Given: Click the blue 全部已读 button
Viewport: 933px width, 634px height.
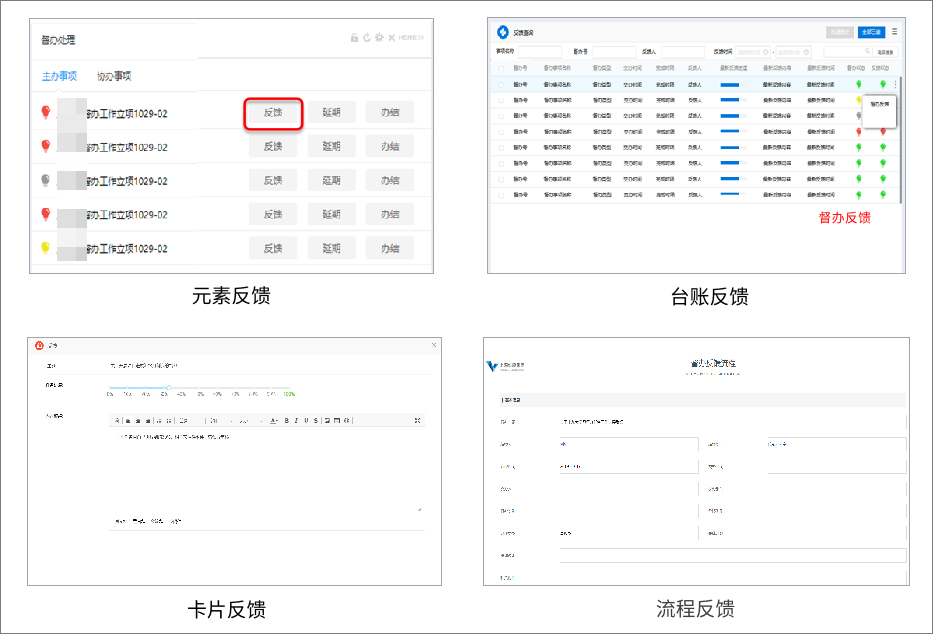Looking at the screenshot, I should [x=871, y=32].
